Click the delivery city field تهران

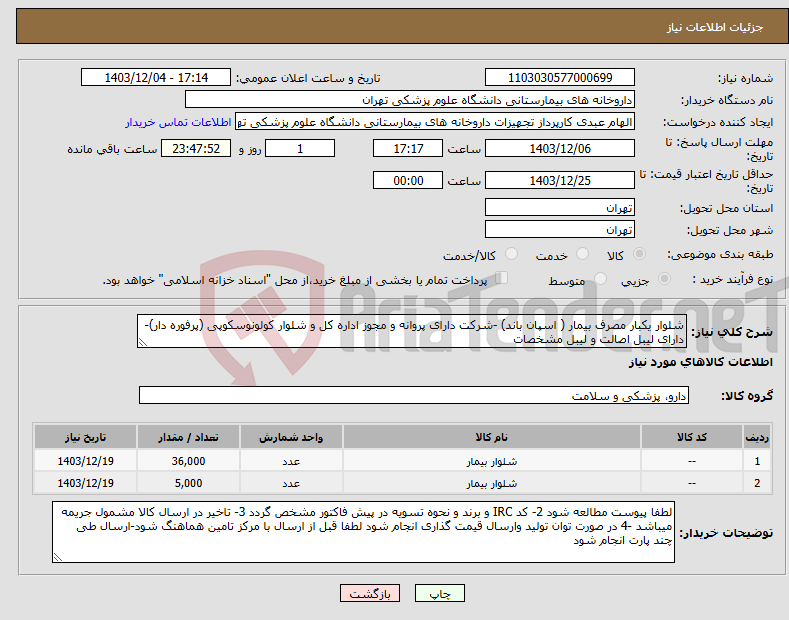[x=560, y=229]
